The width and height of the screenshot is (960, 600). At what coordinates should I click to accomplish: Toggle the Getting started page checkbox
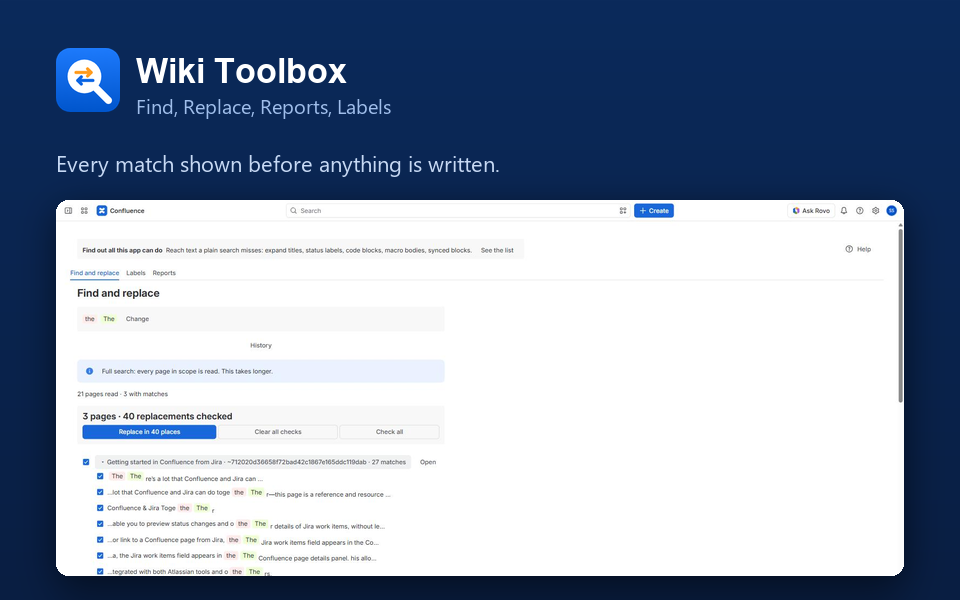(86, 462)
